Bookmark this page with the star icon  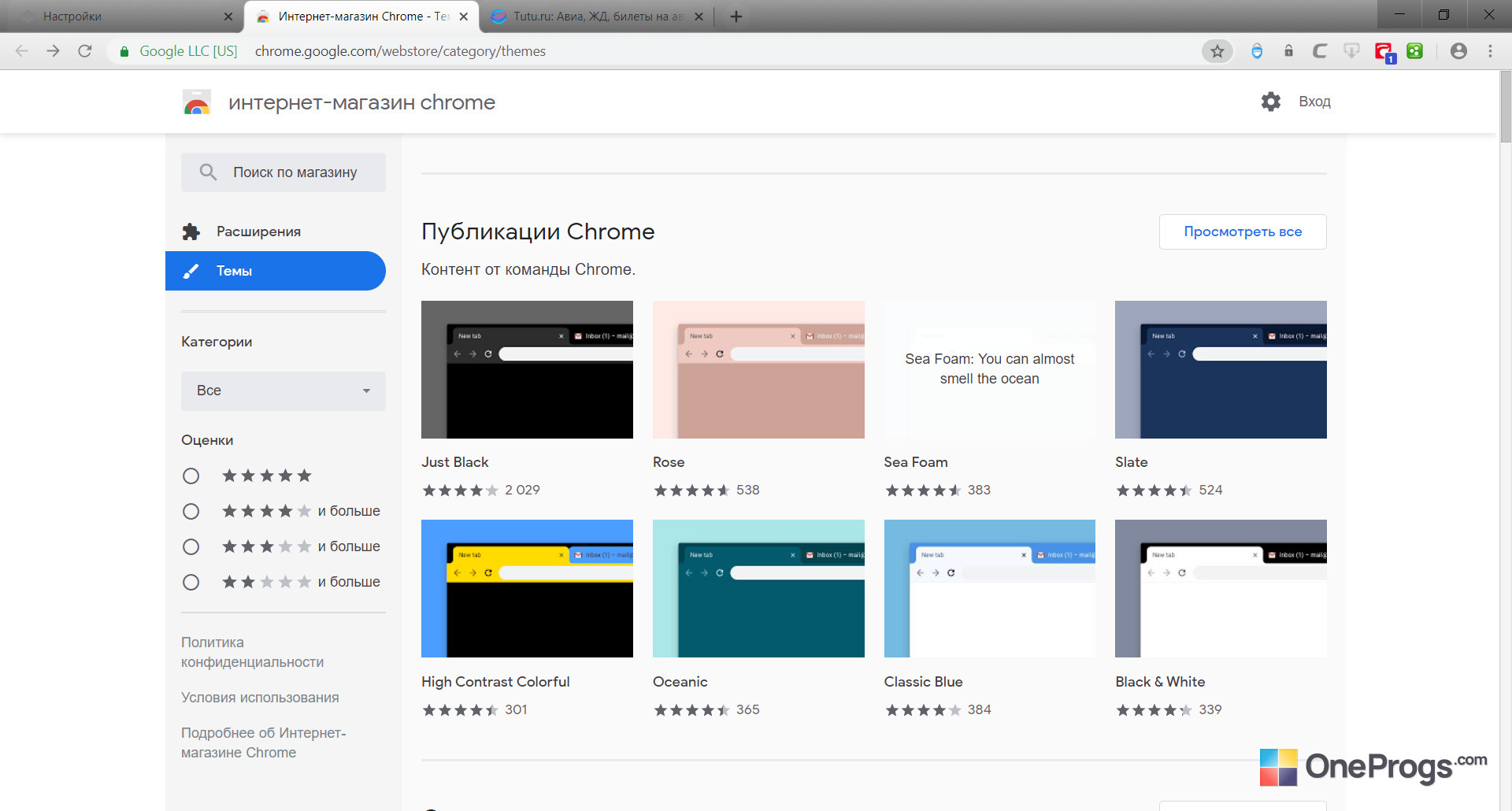(x=1217, y=51)
